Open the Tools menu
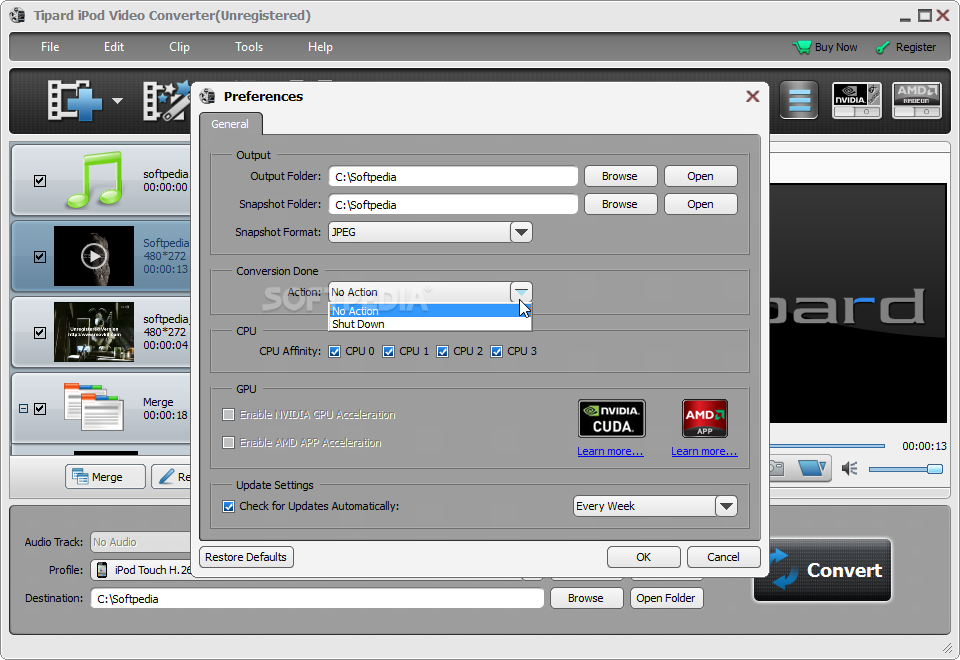960x660 pixels. 249,47
